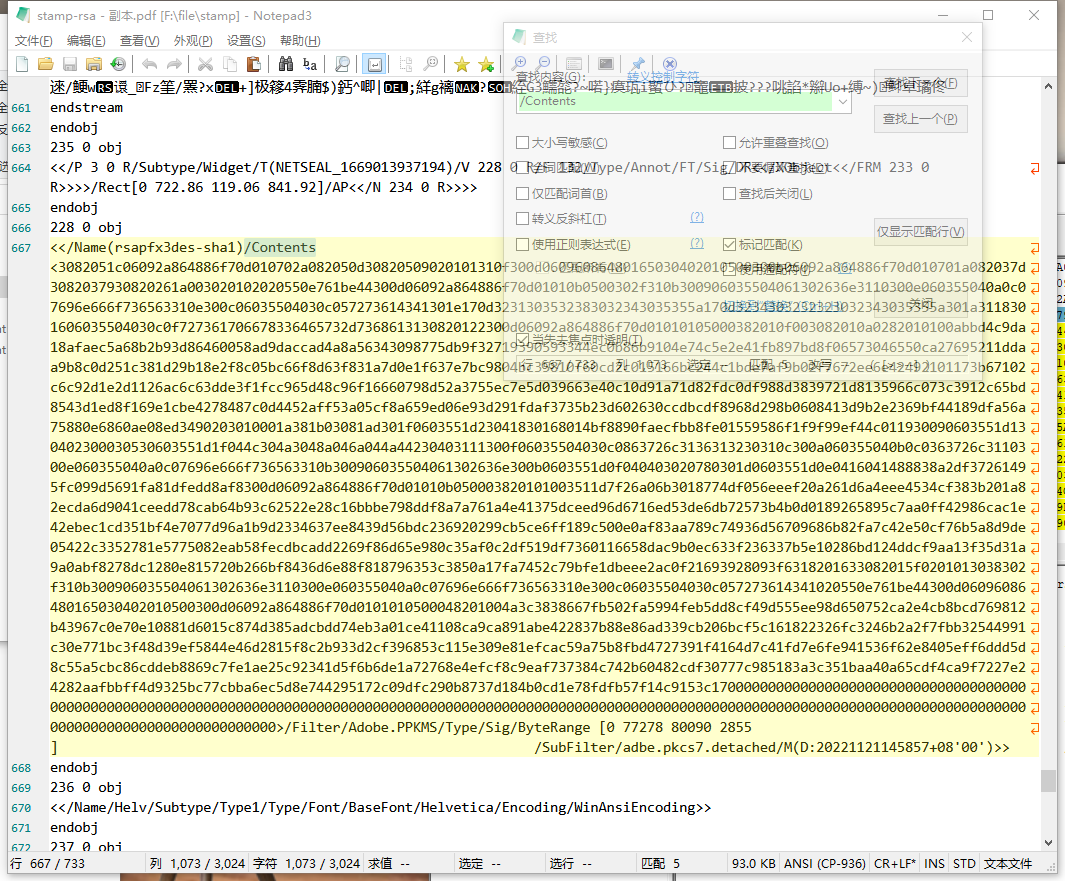Click the folder-with-disk icon beside the Save icon

coord(94,65)
